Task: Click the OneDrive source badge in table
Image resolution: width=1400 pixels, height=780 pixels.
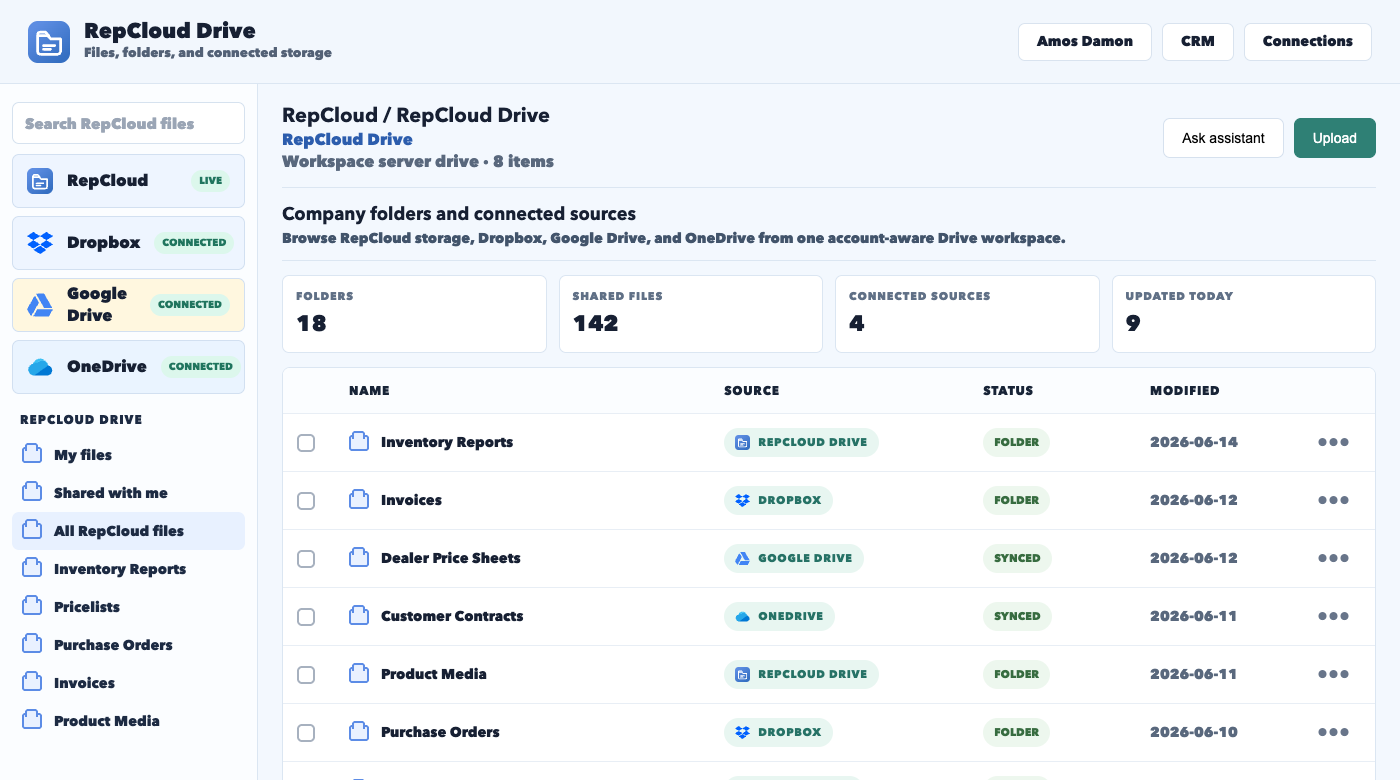Action: pyautogui.click(x=779, y=616)
